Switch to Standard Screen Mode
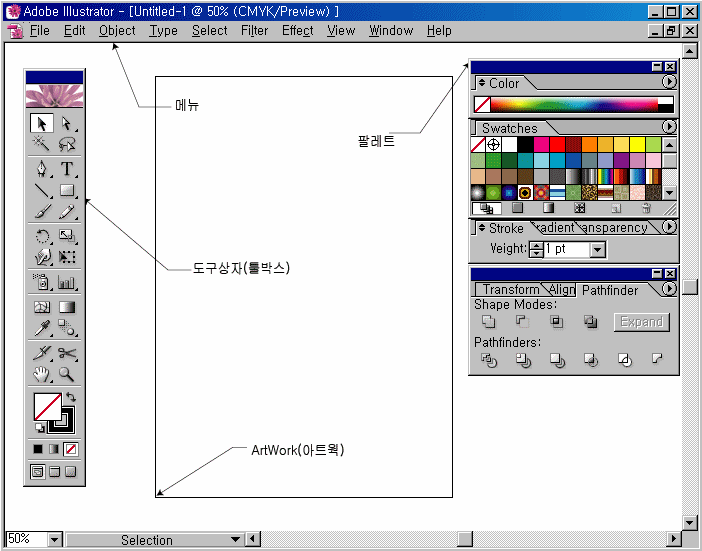The image size is (702, 551). (38, 471)
